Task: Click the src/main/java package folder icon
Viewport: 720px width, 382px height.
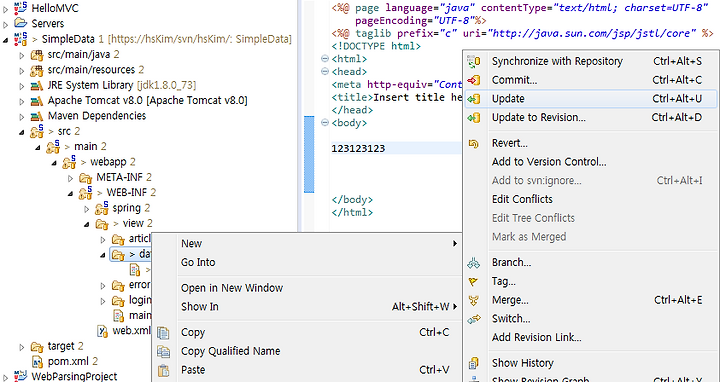Action: click(x=37, y=55)
